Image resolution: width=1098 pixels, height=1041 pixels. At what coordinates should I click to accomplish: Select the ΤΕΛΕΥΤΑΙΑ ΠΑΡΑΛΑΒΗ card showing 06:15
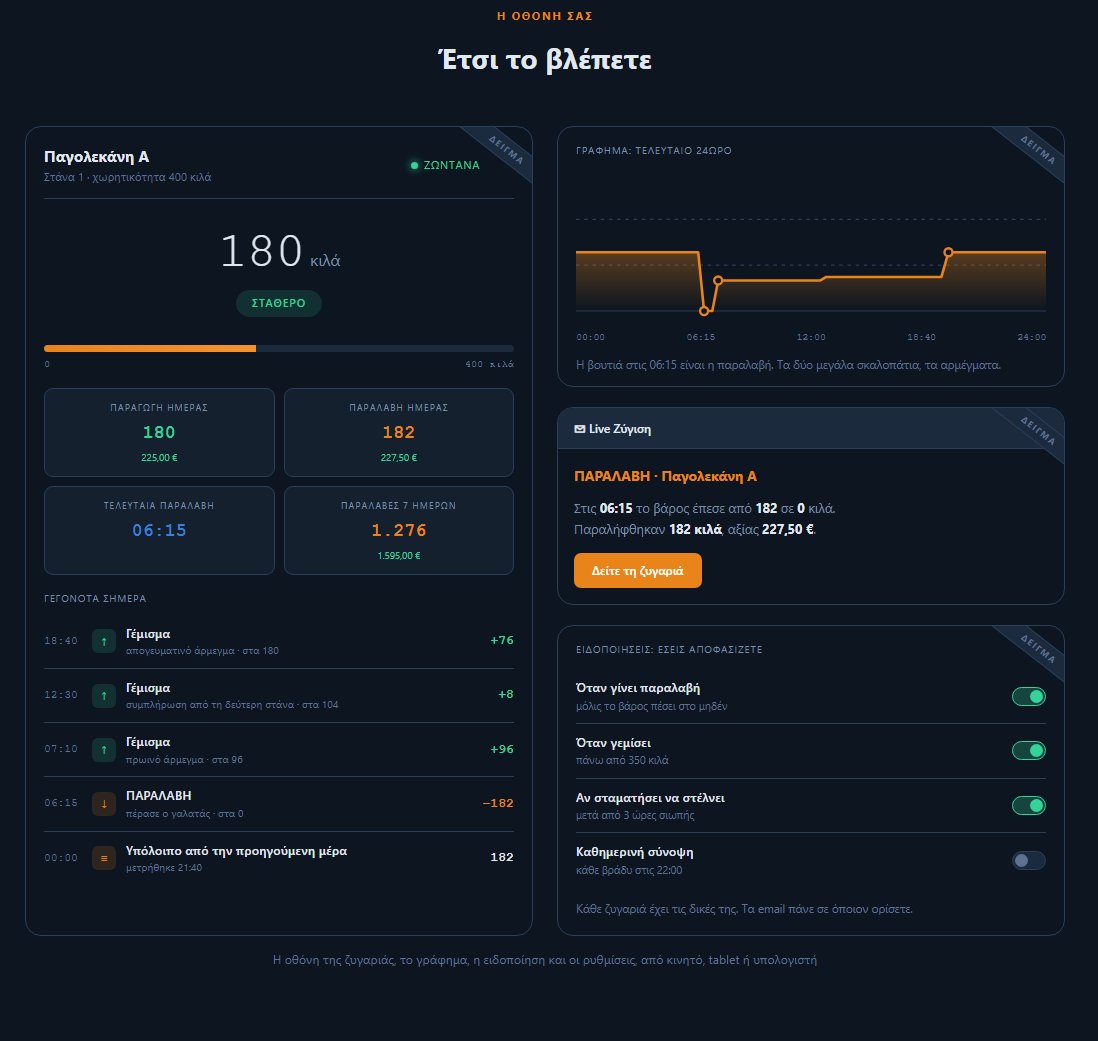pyautogui.click(x=159, y=531)
